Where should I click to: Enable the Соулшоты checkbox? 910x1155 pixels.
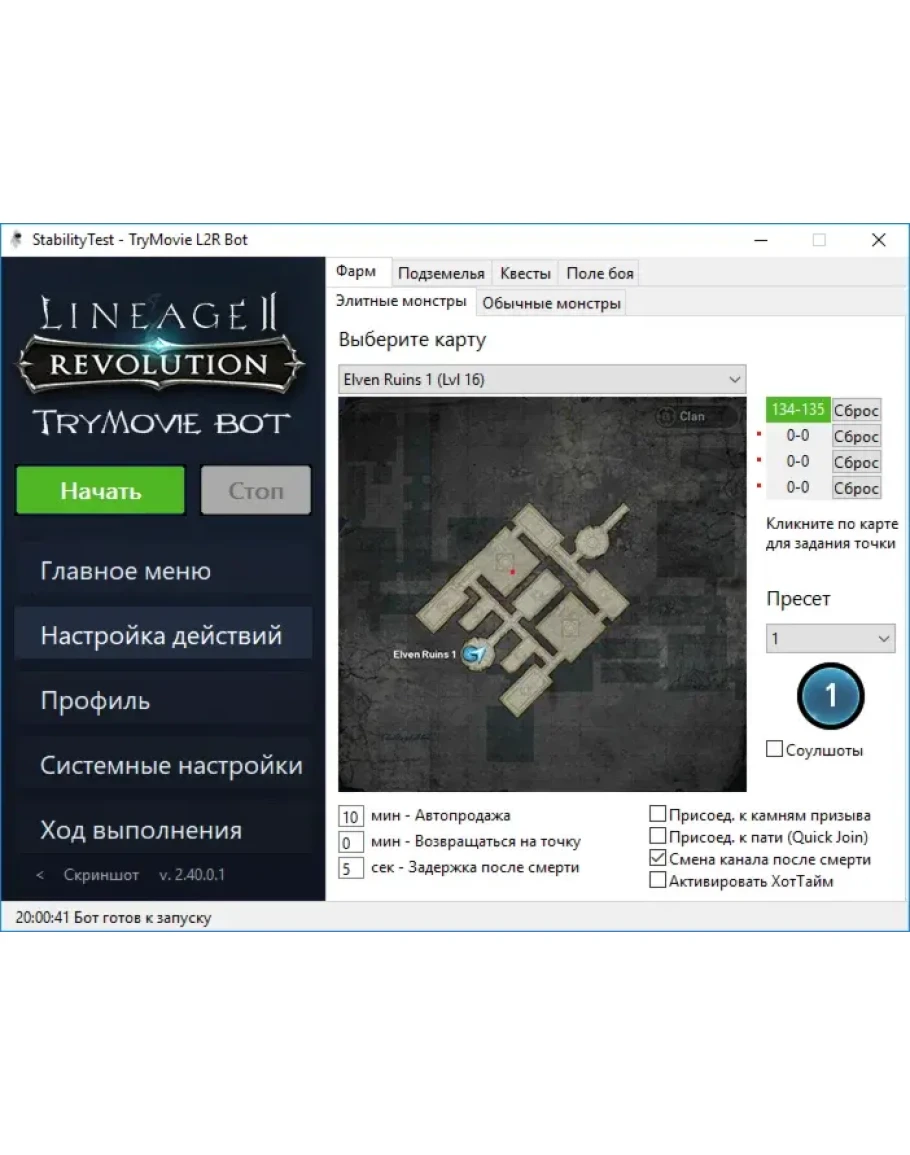(774, 749)
